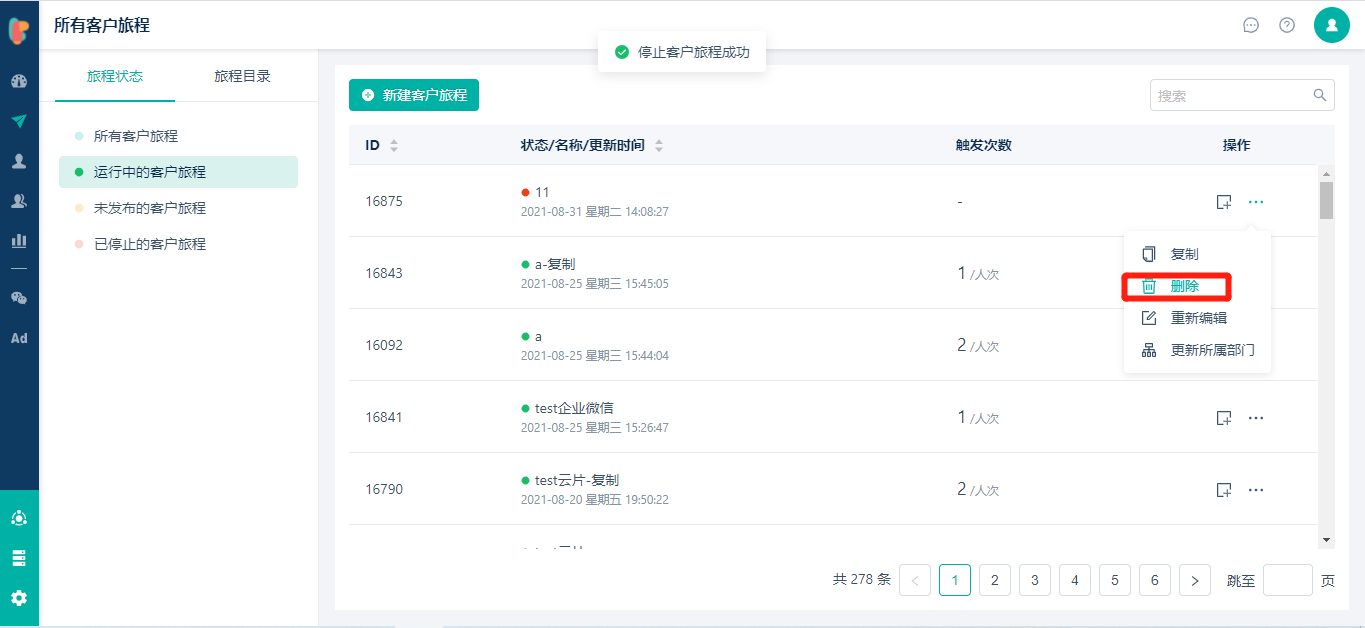Click the paper plane journey icon
The image size is (1365, 628).
19,121
